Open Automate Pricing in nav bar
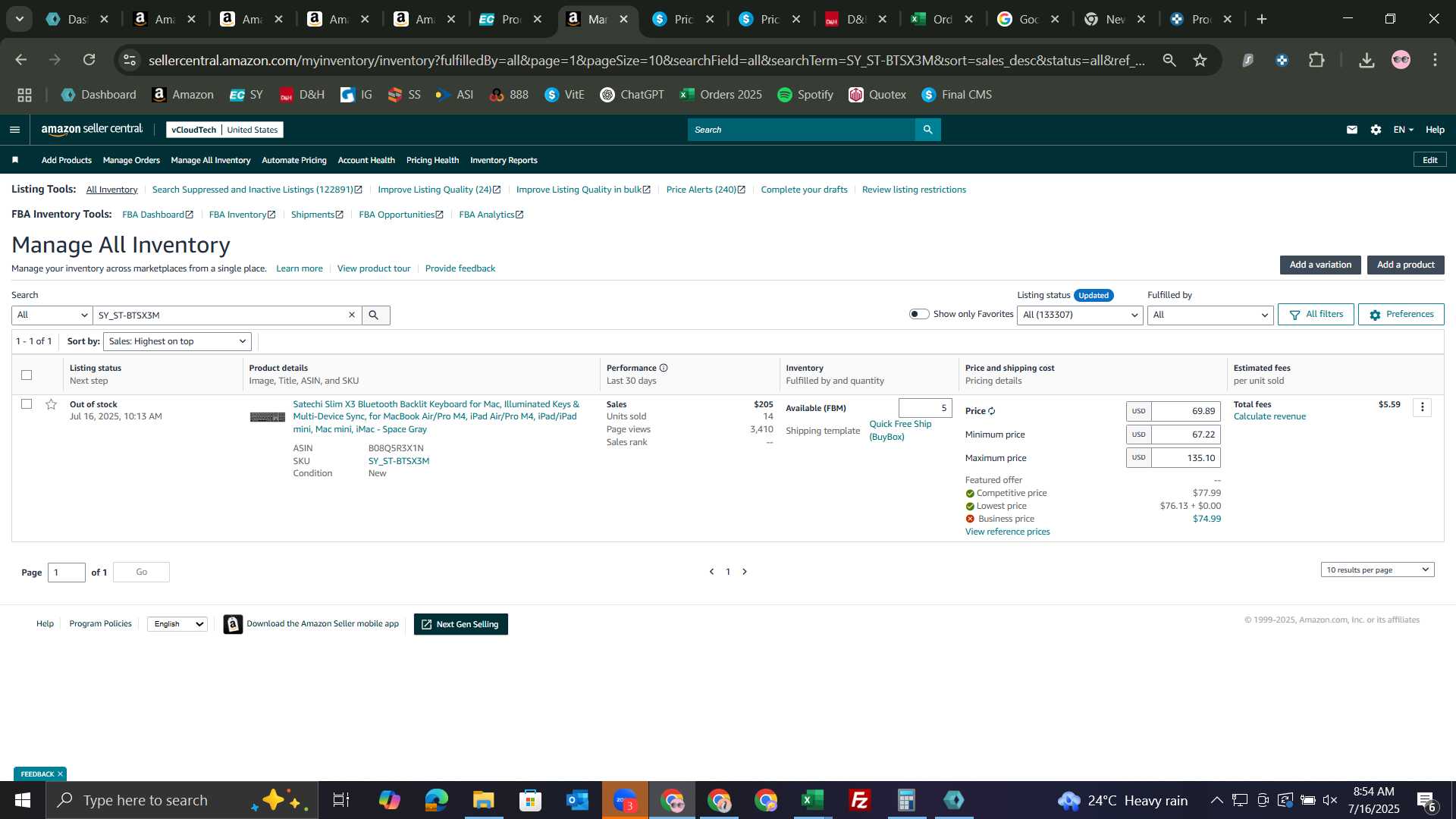 pos(294,160)
